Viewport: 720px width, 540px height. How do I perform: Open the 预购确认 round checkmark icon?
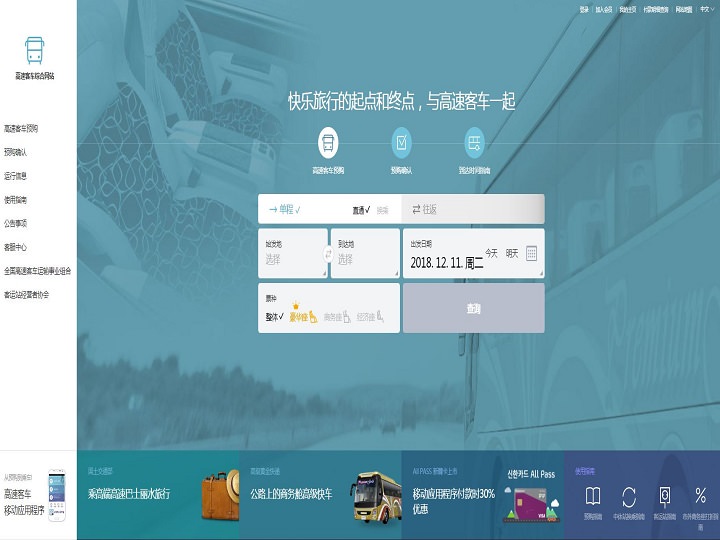tap(401, 142)
